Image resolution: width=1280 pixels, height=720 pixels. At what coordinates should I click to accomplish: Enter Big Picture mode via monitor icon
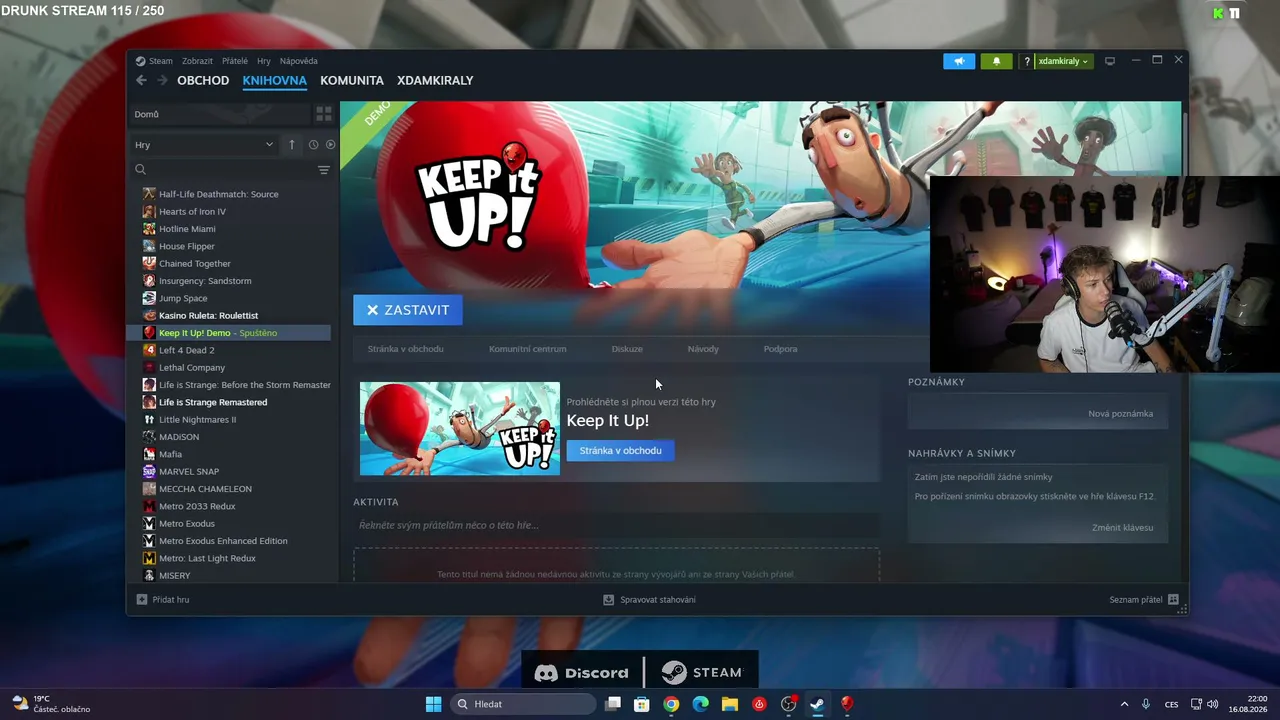pyautogui.click(x=1110, y=61)
